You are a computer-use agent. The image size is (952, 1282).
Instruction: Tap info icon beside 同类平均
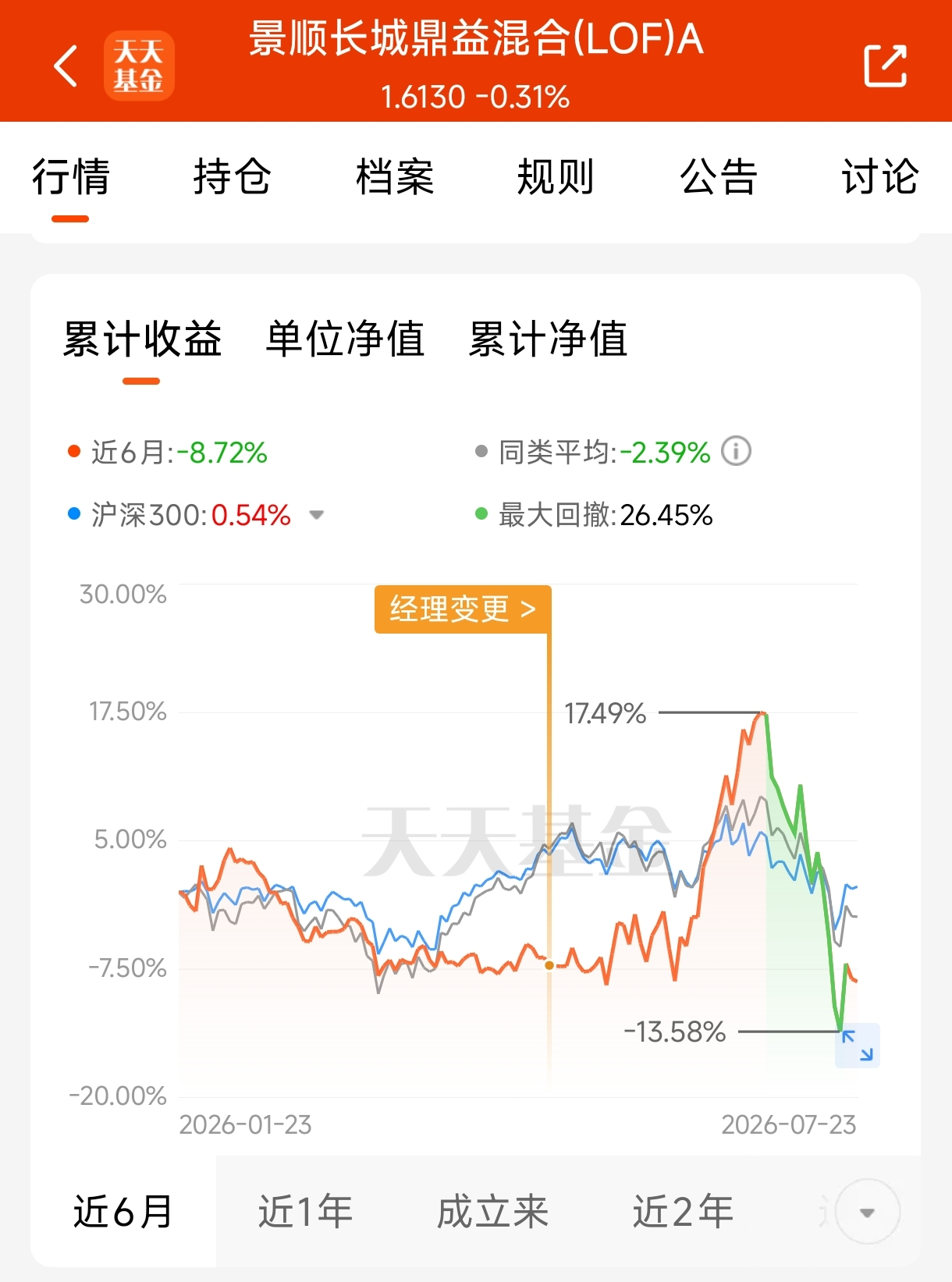pos(736,451)
